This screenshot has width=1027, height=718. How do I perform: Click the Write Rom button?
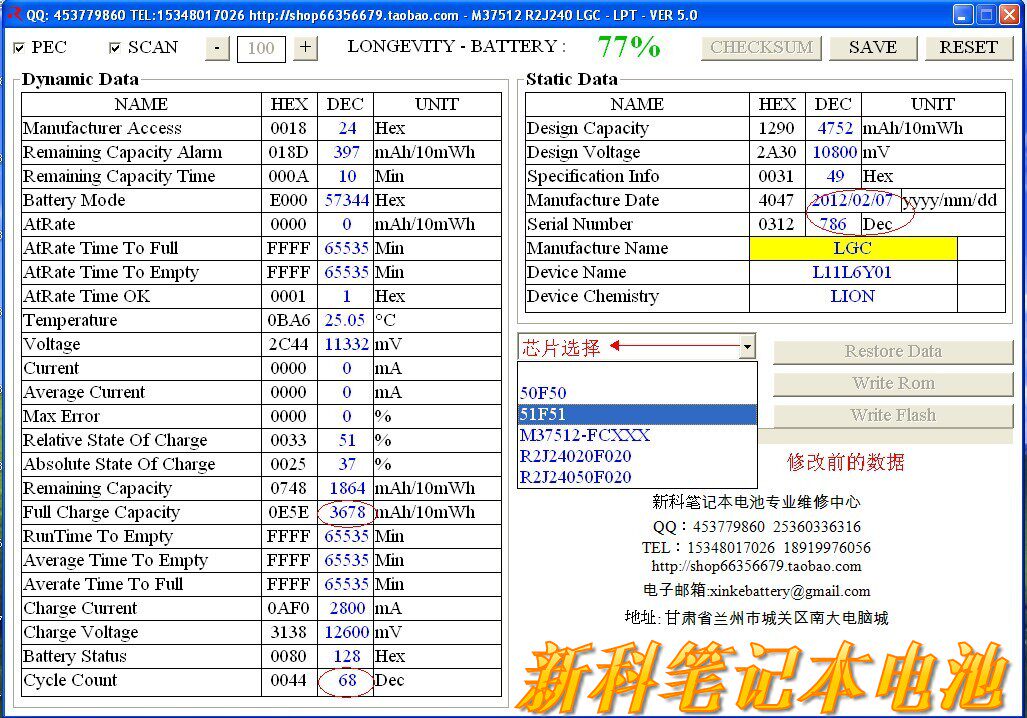click(x=892, y=383)
